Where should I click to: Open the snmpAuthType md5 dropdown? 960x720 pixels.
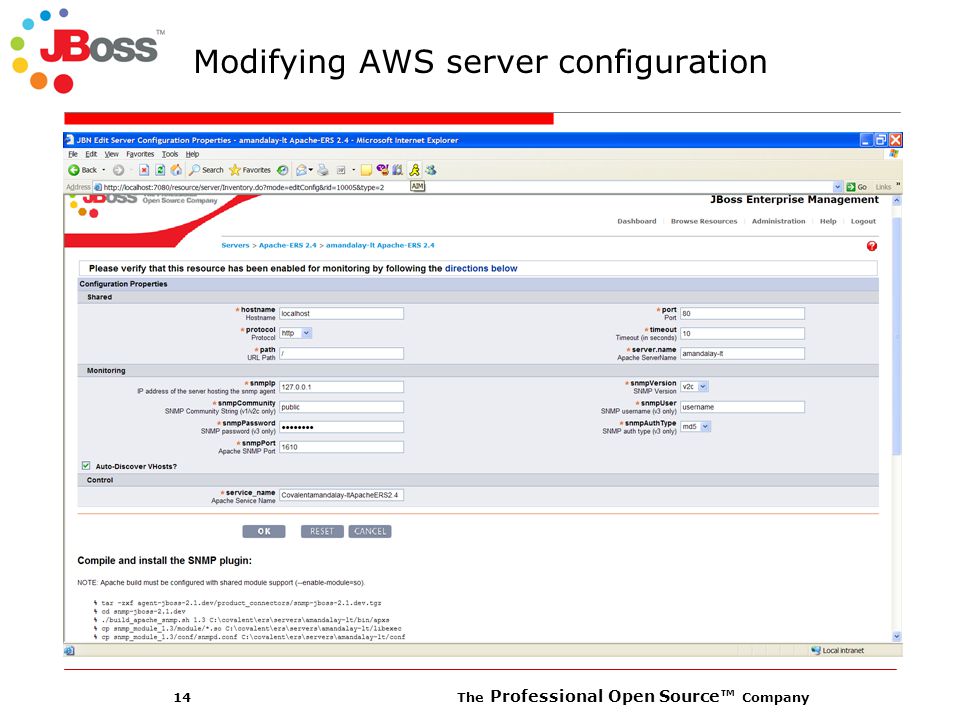point(705,427)
